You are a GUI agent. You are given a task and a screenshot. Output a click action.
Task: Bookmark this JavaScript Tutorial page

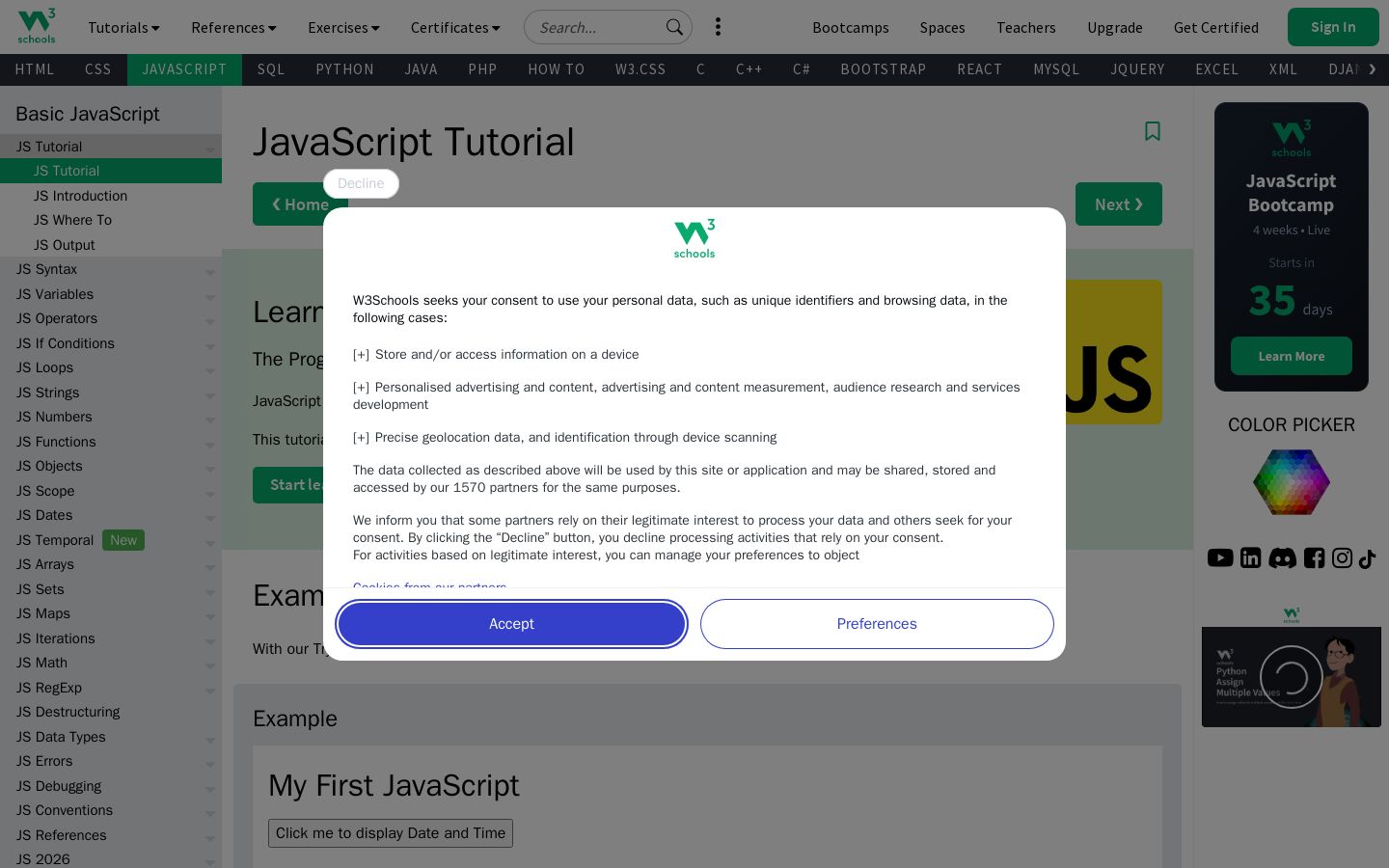coord(1152,131)
